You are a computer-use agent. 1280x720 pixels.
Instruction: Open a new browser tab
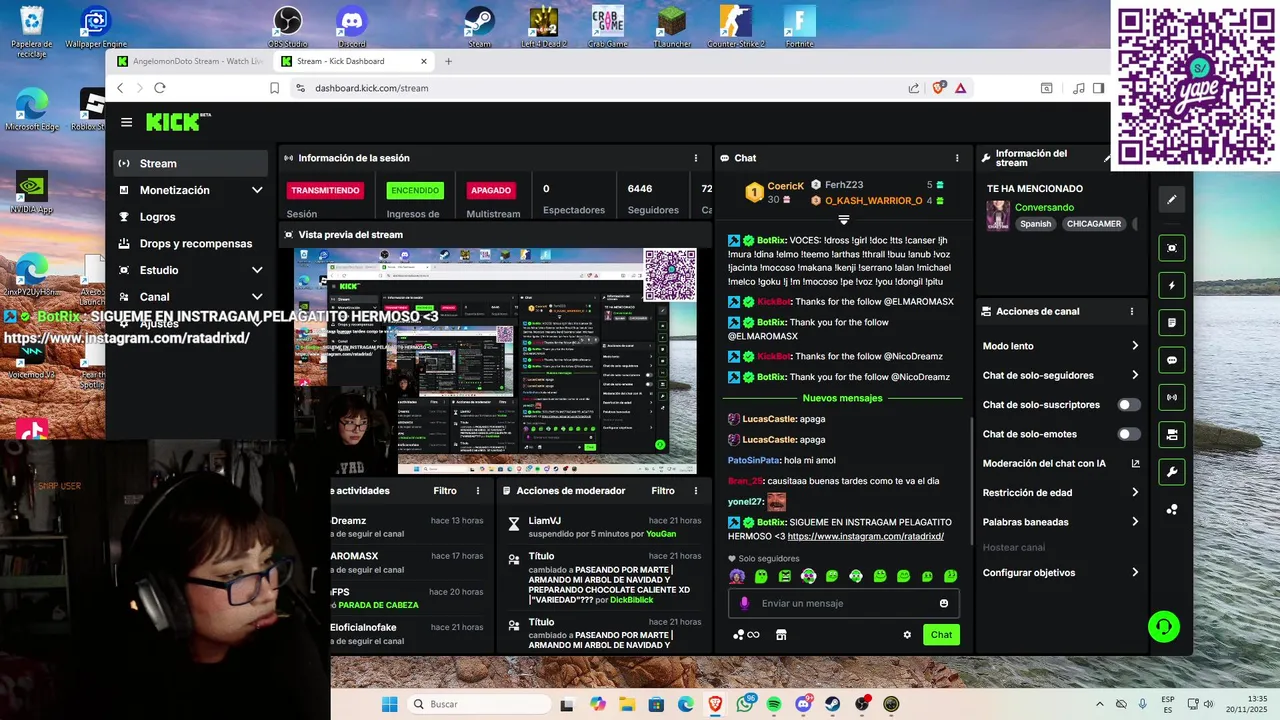point(448,61)
